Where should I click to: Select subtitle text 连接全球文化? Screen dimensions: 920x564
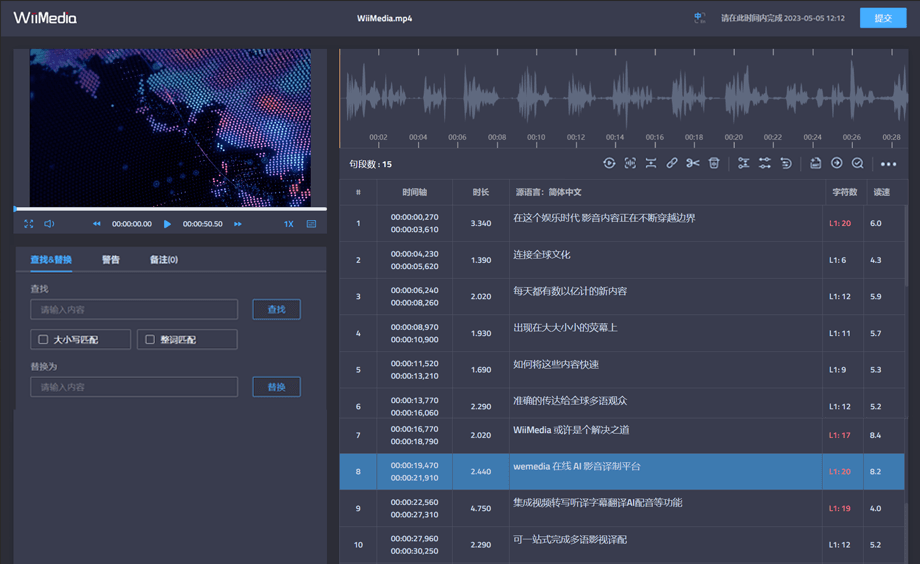tap(542, 255)
